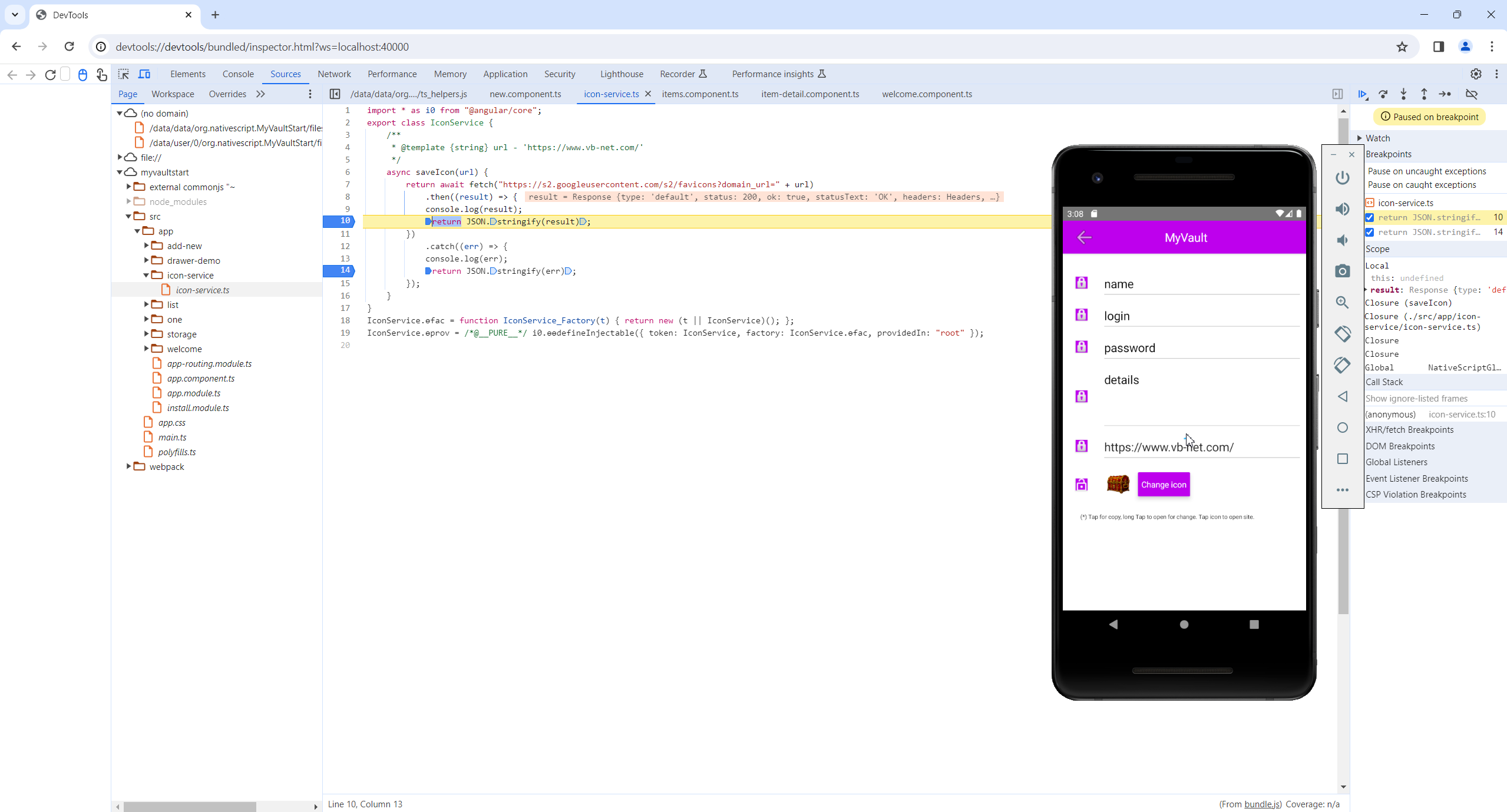The image size is (1507, 812).
Task: Click the file tree horizontal scrollbar
Action: click(x=190, y=807)
